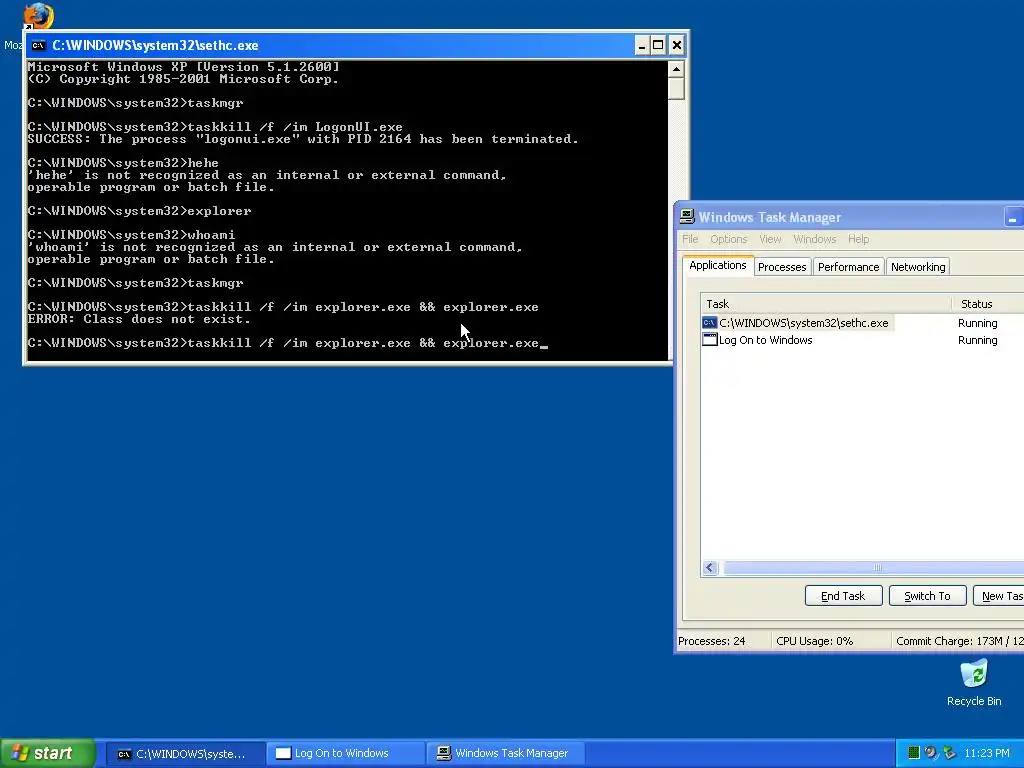Click the cmd window vertical scroll thumb
1024x768 pixels.
click(676, 88)
